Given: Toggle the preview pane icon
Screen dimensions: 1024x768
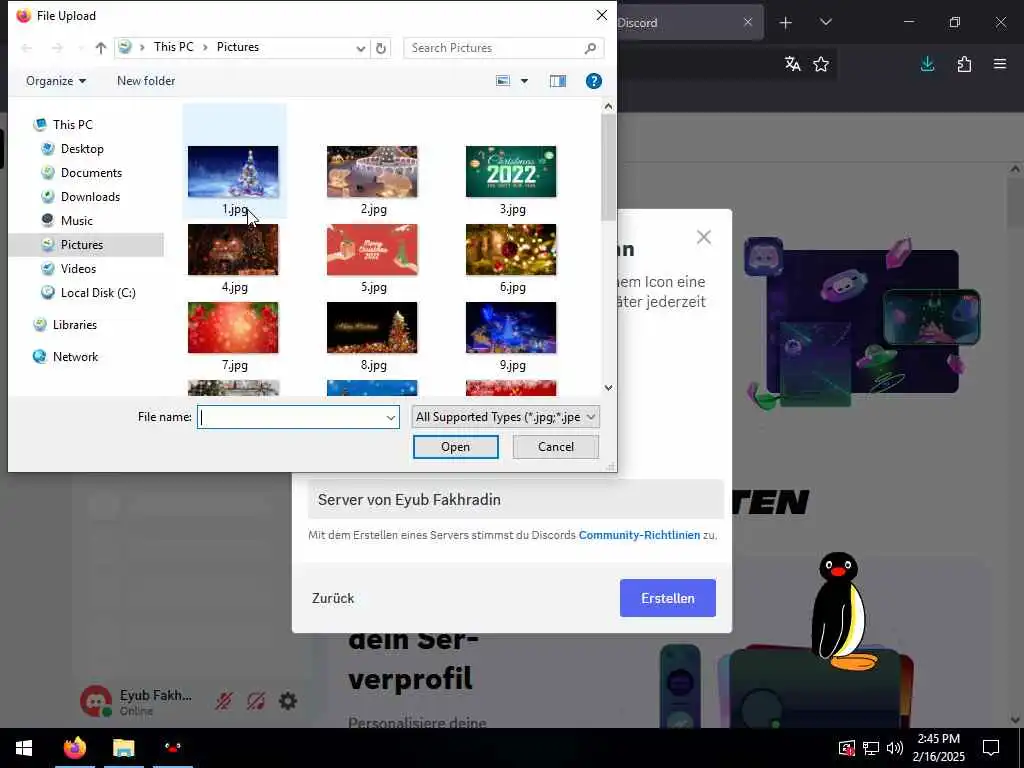Looking at the screenshot, I should (x=558, y=81).
